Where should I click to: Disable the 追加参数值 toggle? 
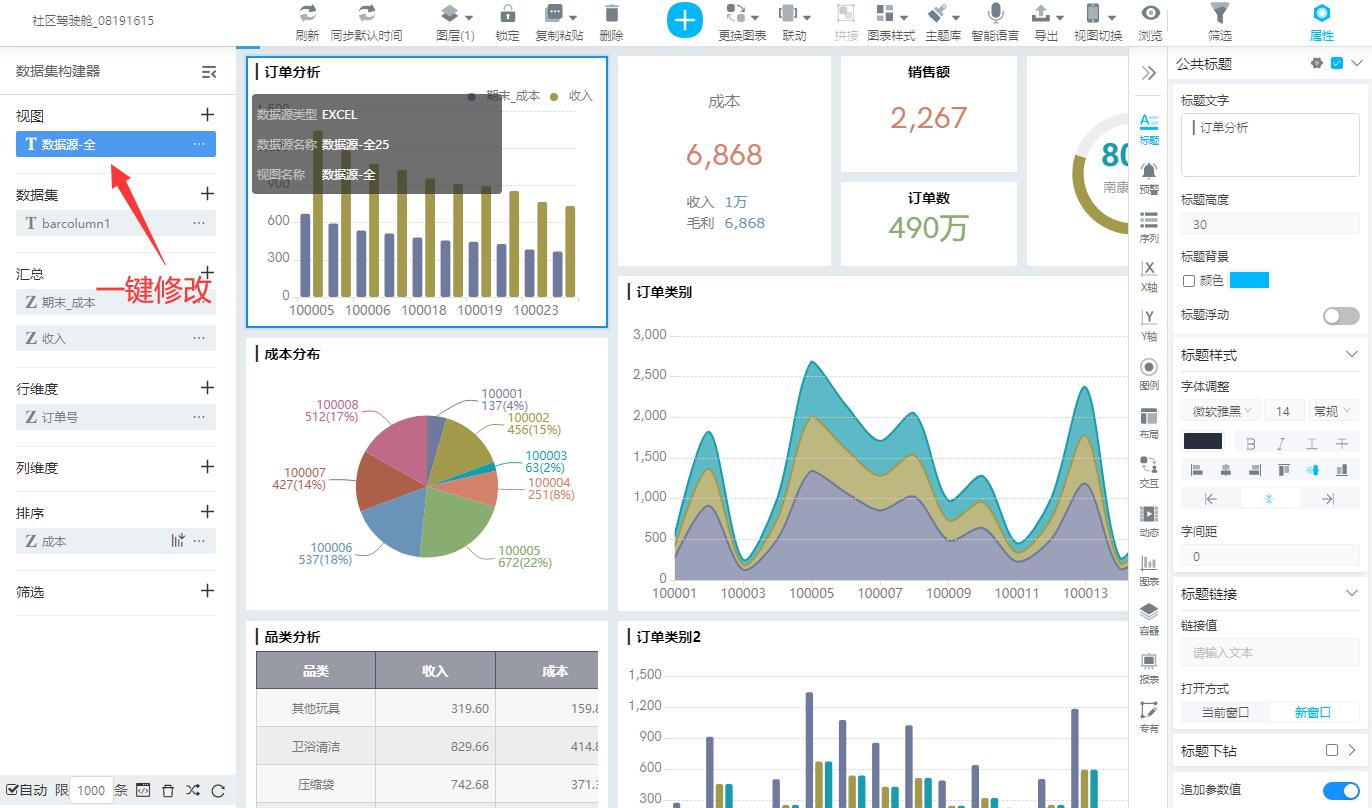pyautogui.click(x=1340, y=791)
